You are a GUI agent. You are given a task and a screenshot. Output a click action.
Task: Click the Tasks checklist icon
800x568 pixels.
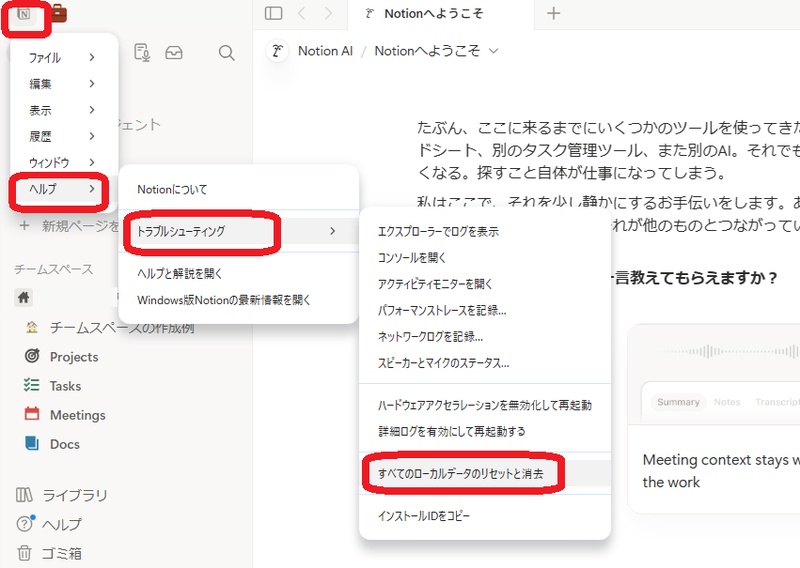[32, 385]
